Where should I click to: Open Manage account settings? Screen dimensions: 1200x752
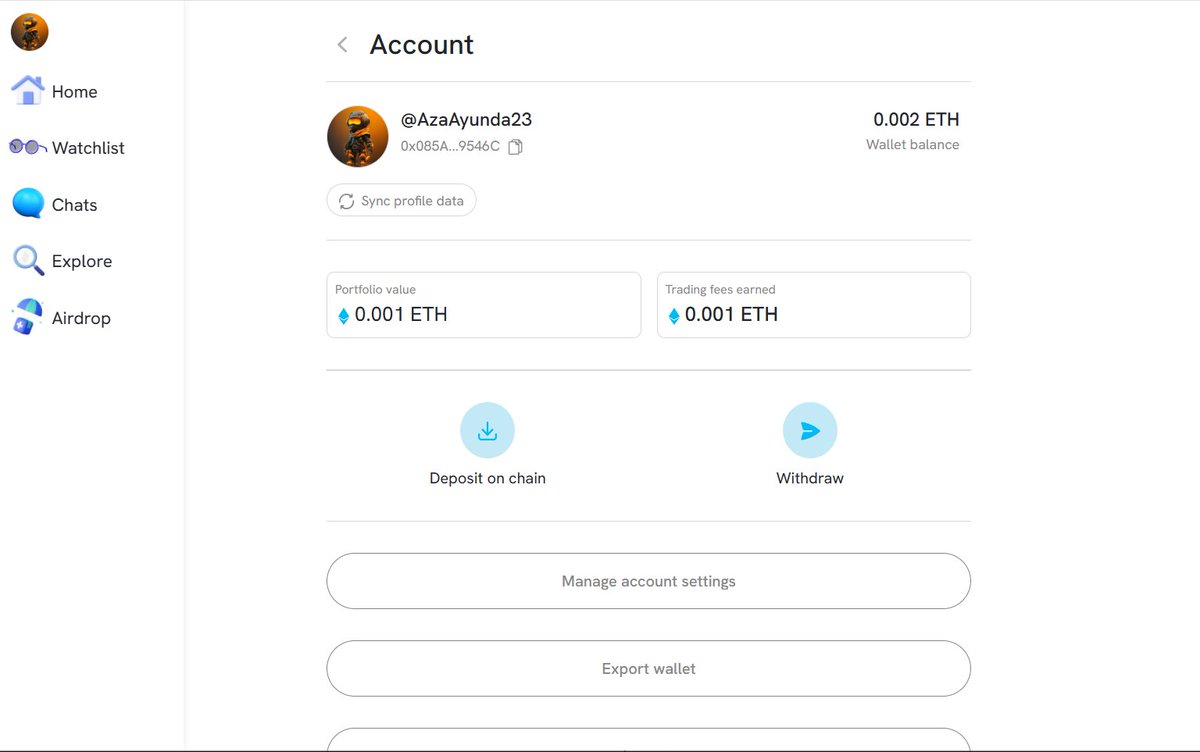point(648,581)
